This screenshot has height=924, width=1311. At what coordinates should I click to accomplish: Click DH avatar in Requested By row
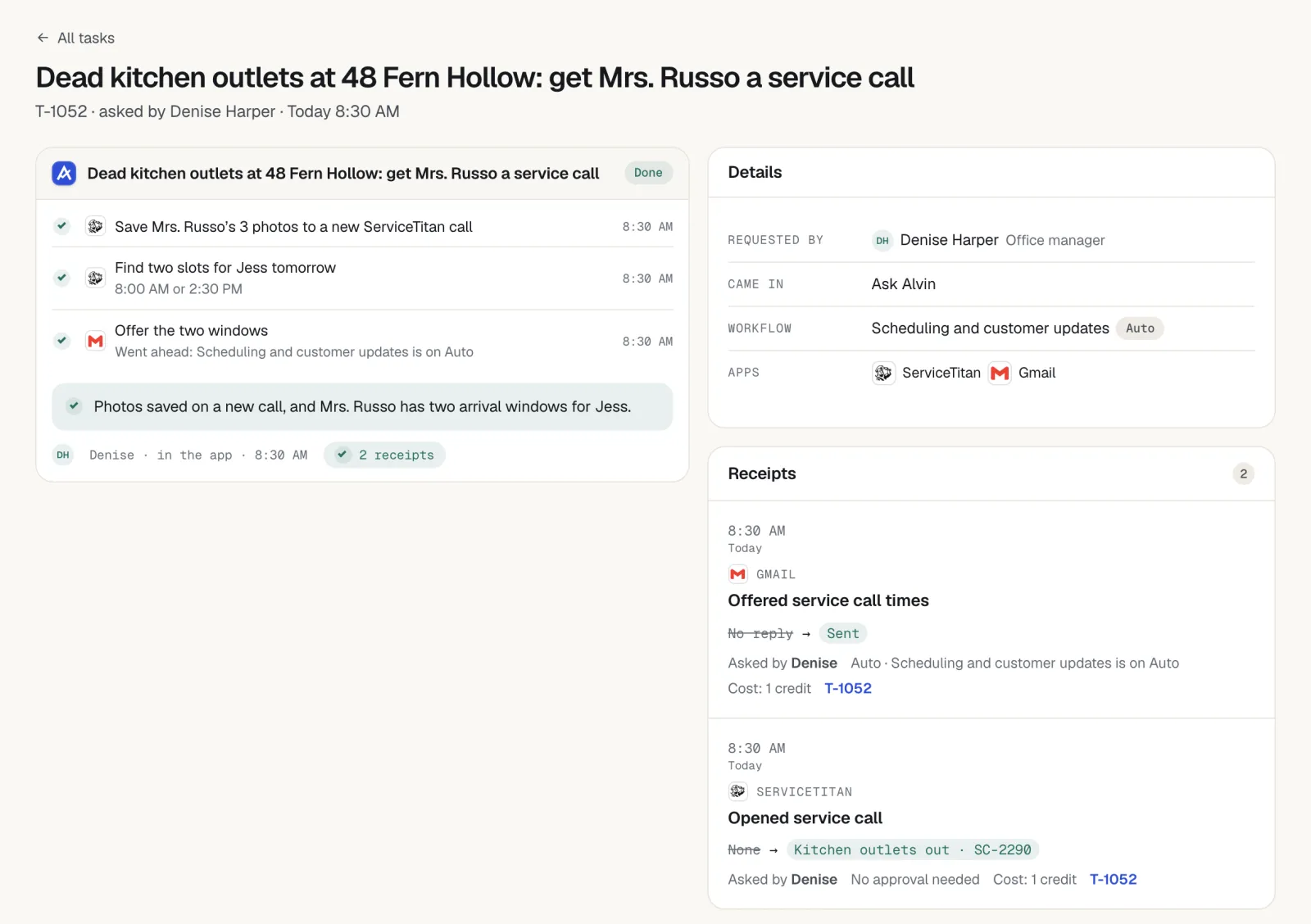(882, 240)
